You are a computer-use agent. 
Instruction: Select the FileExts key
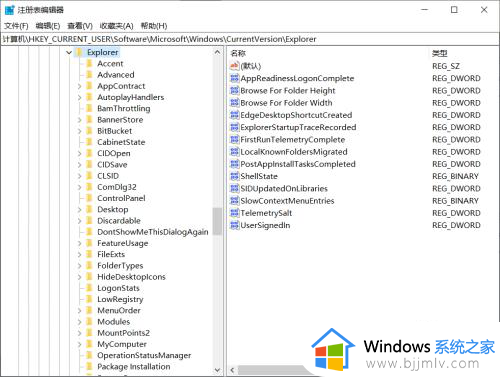click(x=111, y=254)
